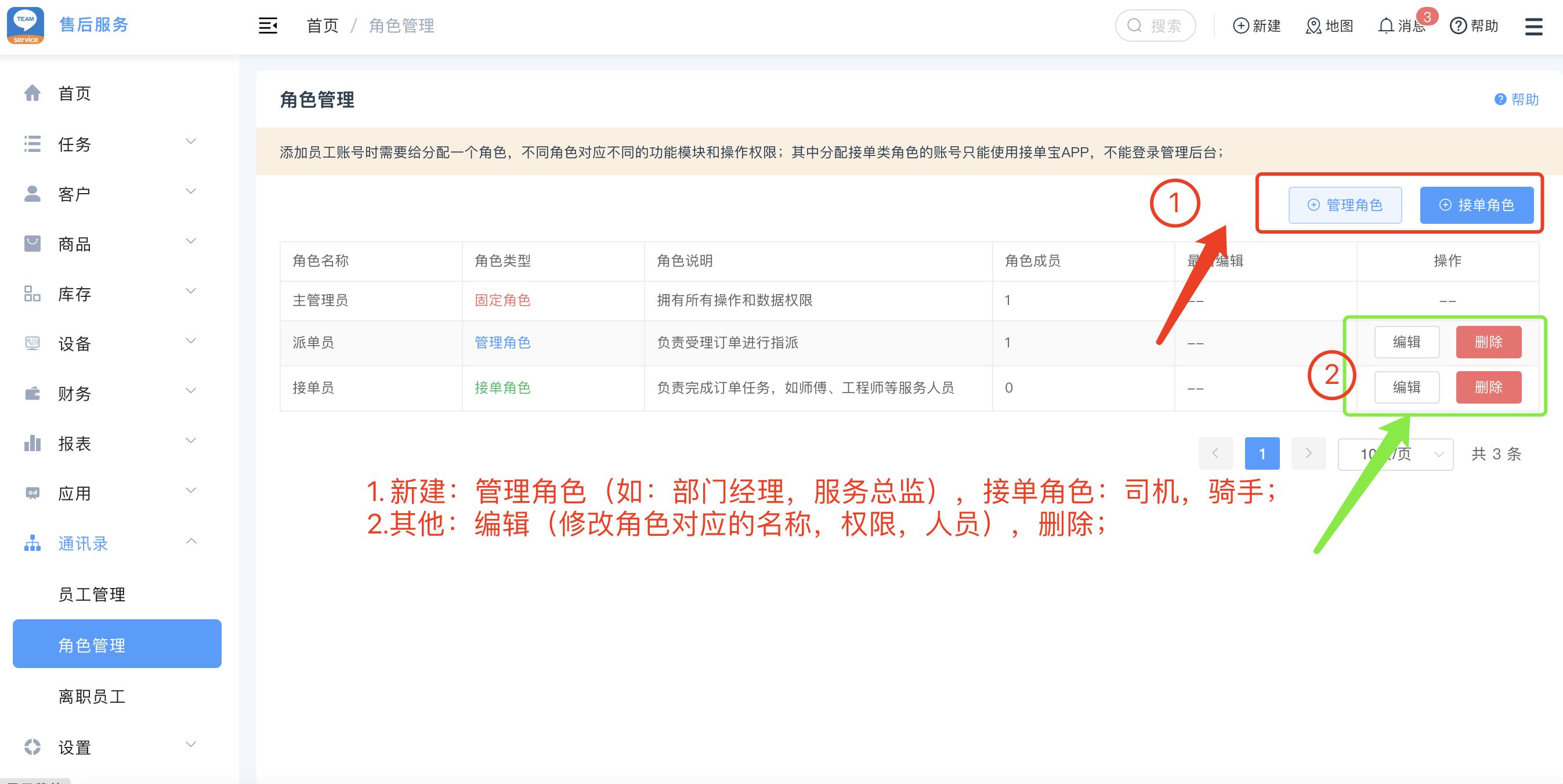Viewport: 1563px width, 784px height.
Task: Click the map location icon
Action: coord(1313,26)
